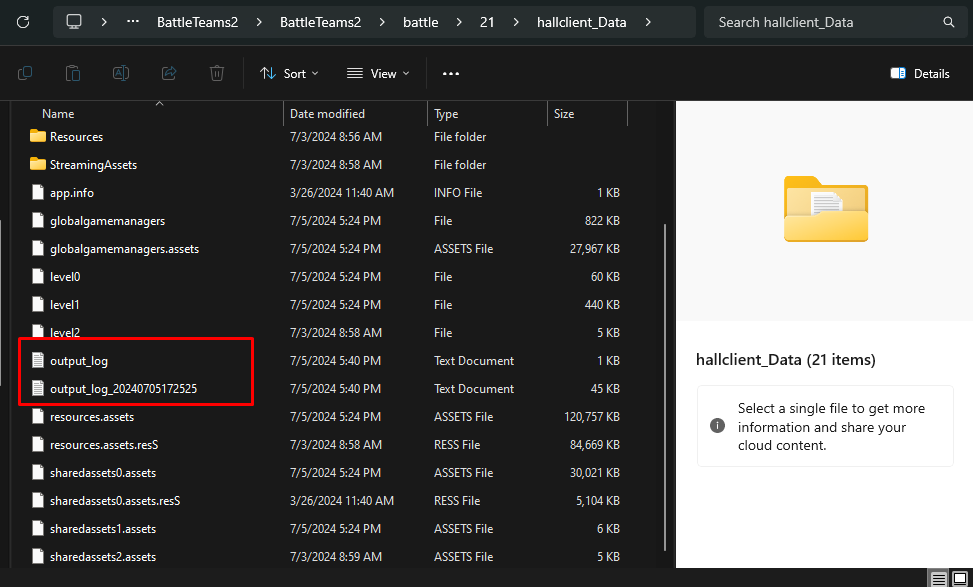Expand chevron after battle breadcrumb
The height and width of the screenshot is (587, 973).
click(x=459, y=22)
